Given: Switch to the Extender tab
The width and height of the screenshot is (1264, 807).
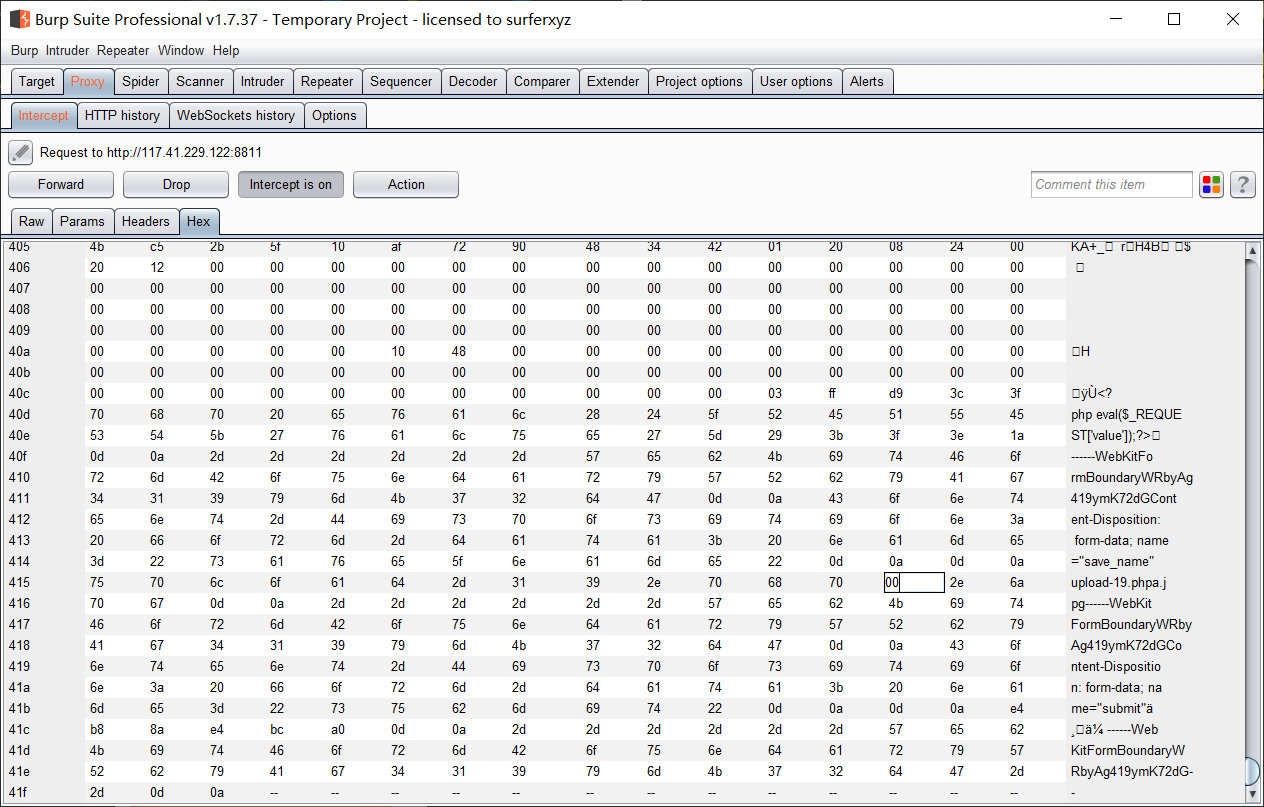Looking at the screenshot, I should coord(613,82).
